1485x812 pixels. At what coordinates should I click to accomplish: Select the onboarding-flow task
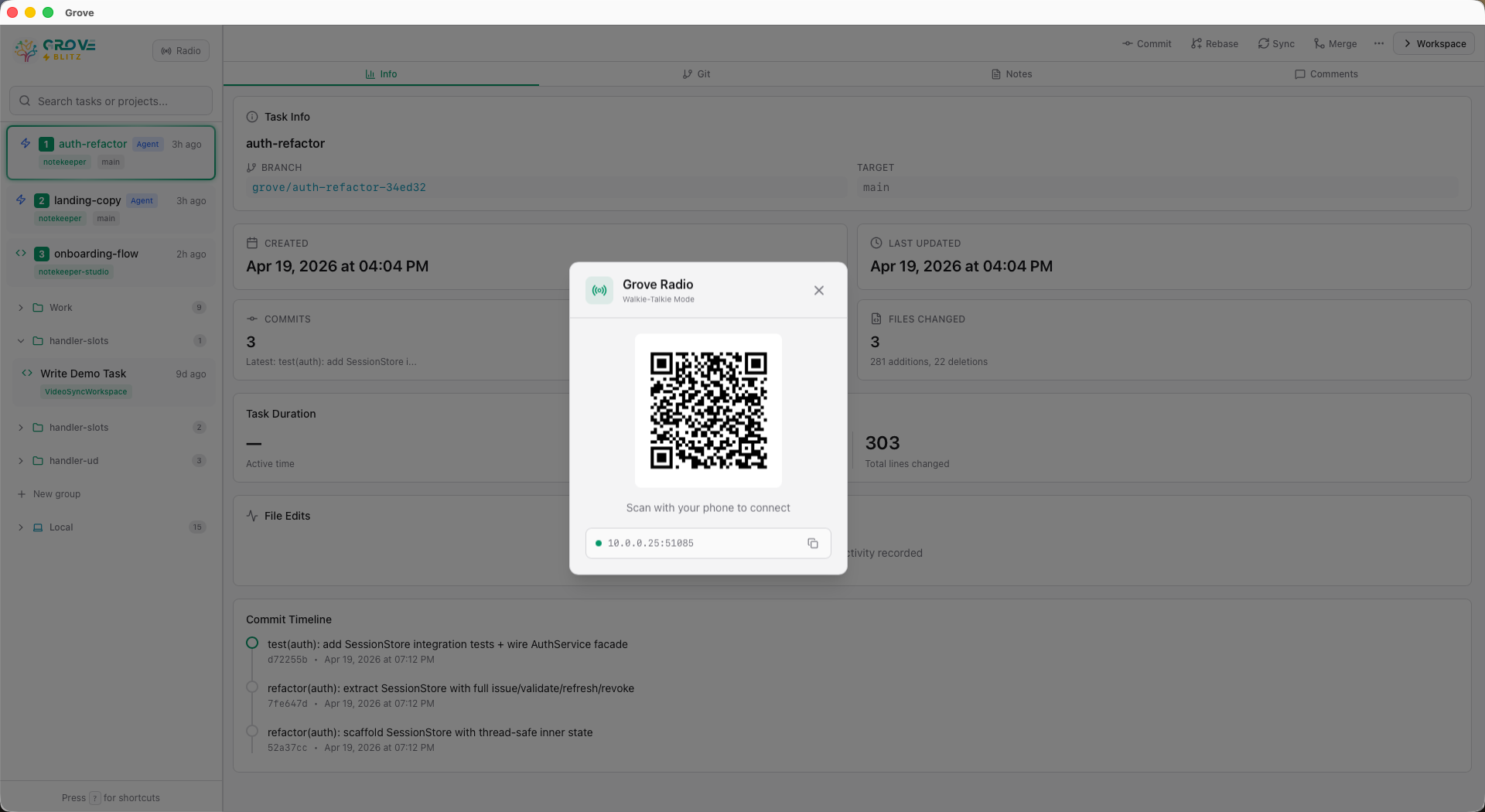(111, 262)
